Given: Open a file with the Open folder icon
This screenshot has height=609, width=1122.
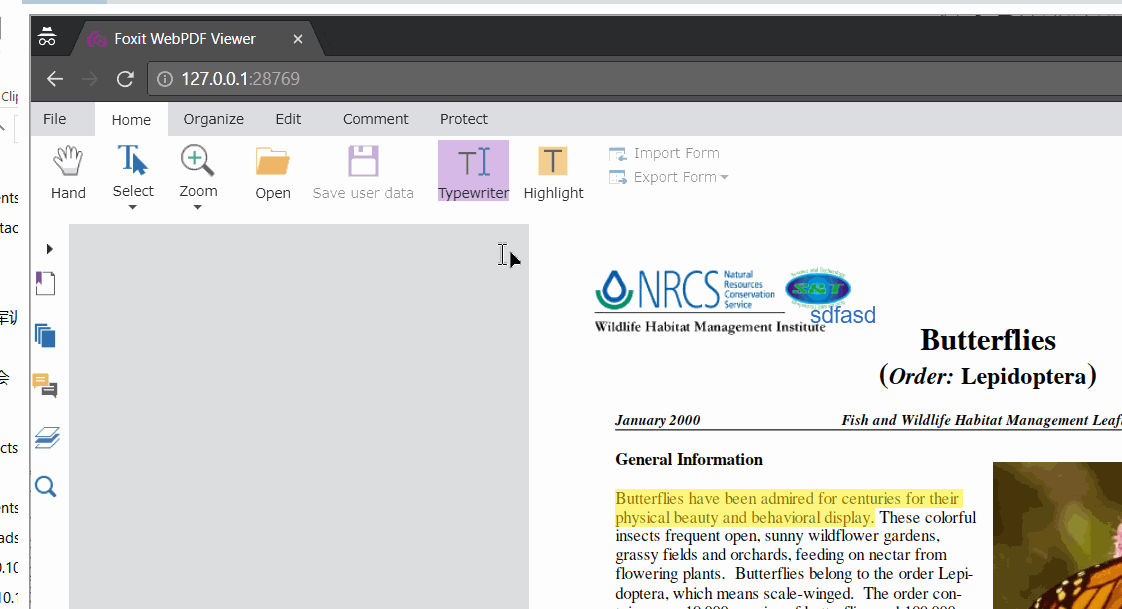Looking at the screenshot, I should click(273, 172).
